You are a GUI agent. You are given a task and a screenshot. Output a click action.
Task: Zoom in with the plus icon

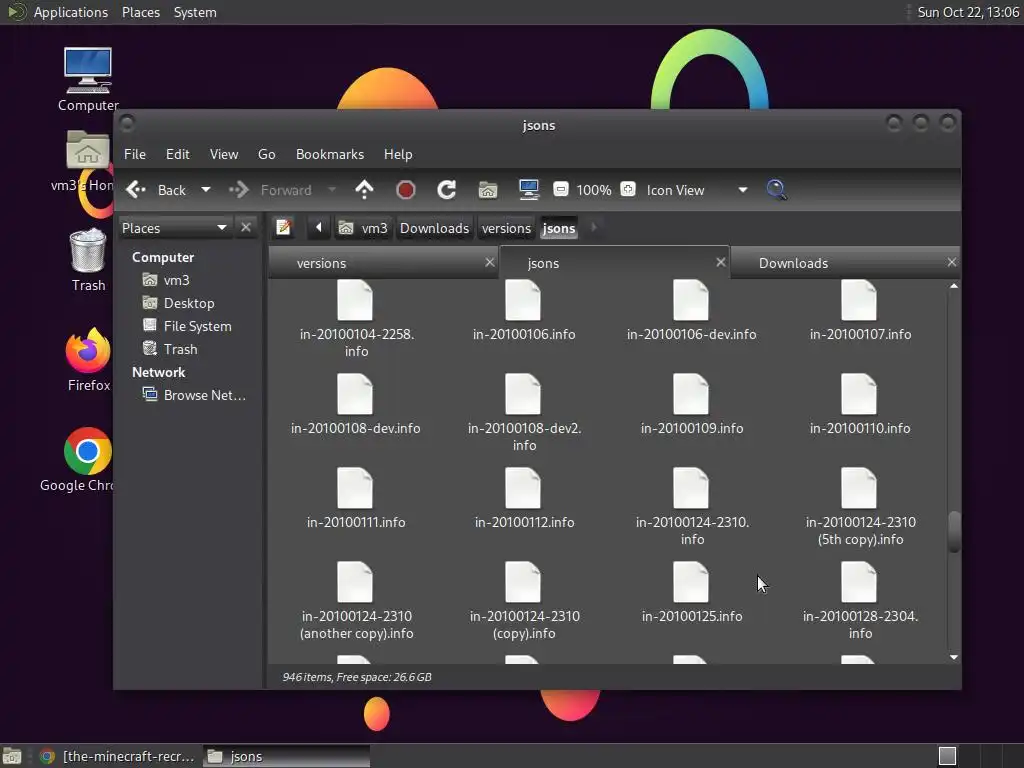click(628, 189)
